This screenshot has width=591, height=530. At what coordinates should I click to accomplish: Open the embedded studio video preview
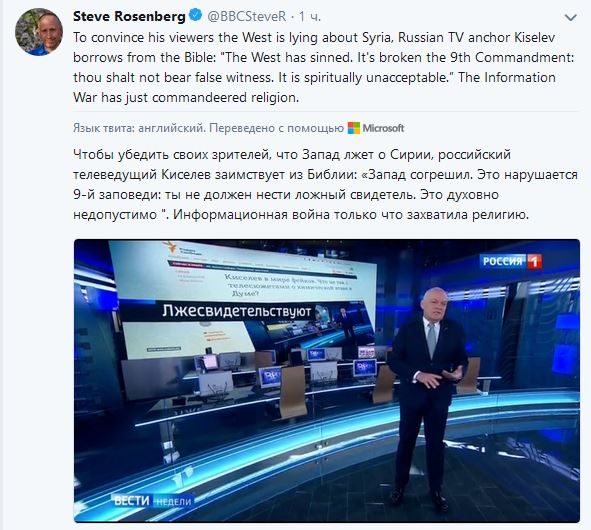(327, 381)
